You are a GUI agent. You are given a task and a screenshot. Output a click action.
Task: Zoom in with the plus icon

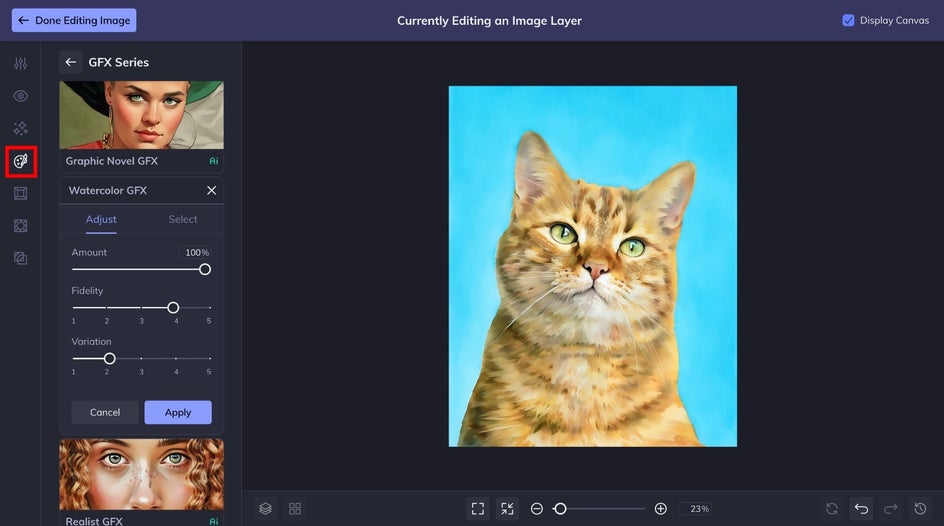click(660, 509)
